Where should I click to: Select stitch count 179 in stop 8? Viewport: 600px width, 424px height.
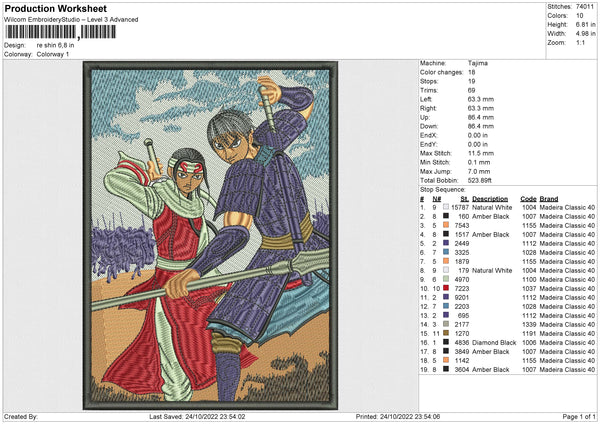pos(464,270)
